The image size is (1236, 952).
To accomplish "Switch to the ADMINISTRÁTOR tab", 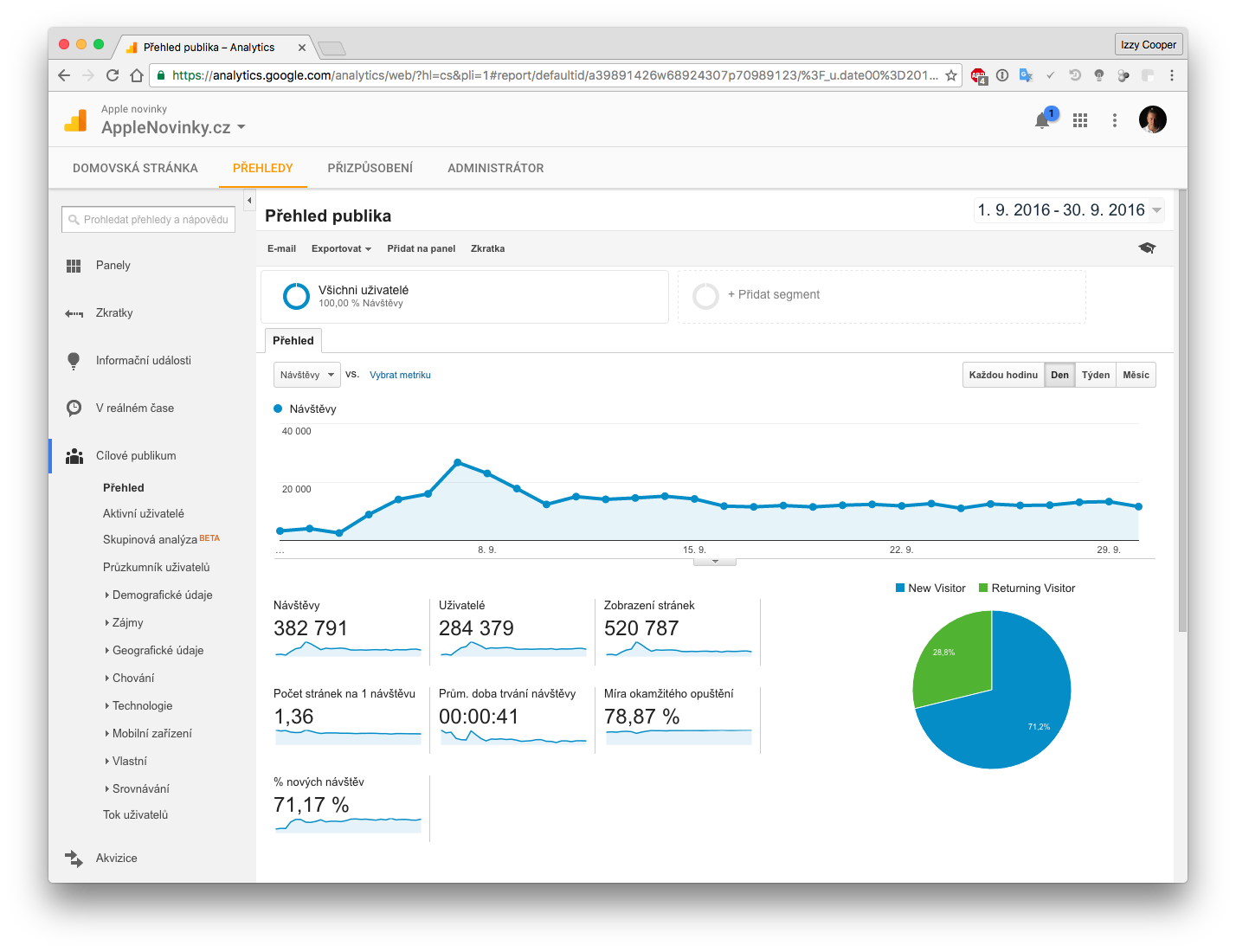I will 495,168.
